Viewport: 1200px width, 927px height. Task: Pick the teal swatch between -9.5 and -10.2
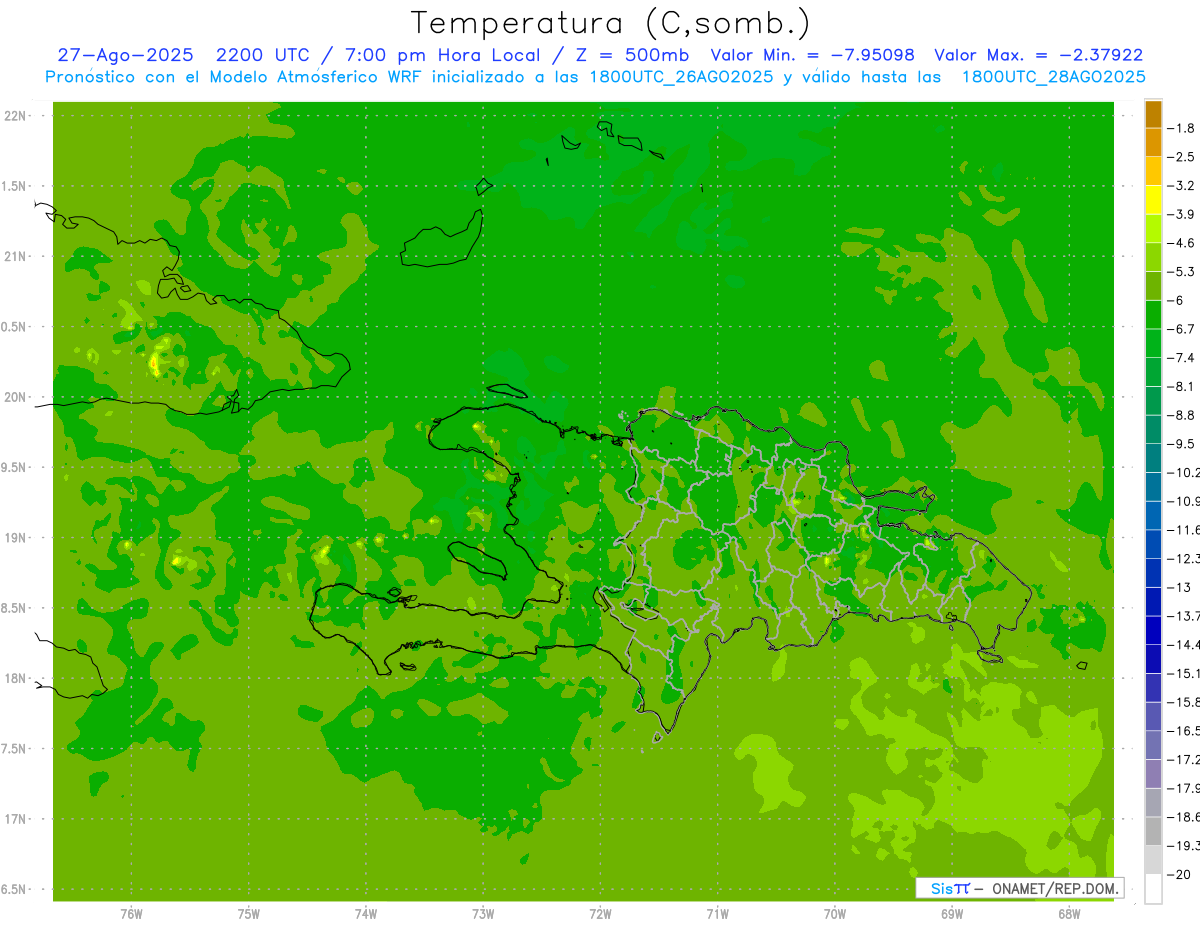pyautogui.click(x=1153, y=458)
